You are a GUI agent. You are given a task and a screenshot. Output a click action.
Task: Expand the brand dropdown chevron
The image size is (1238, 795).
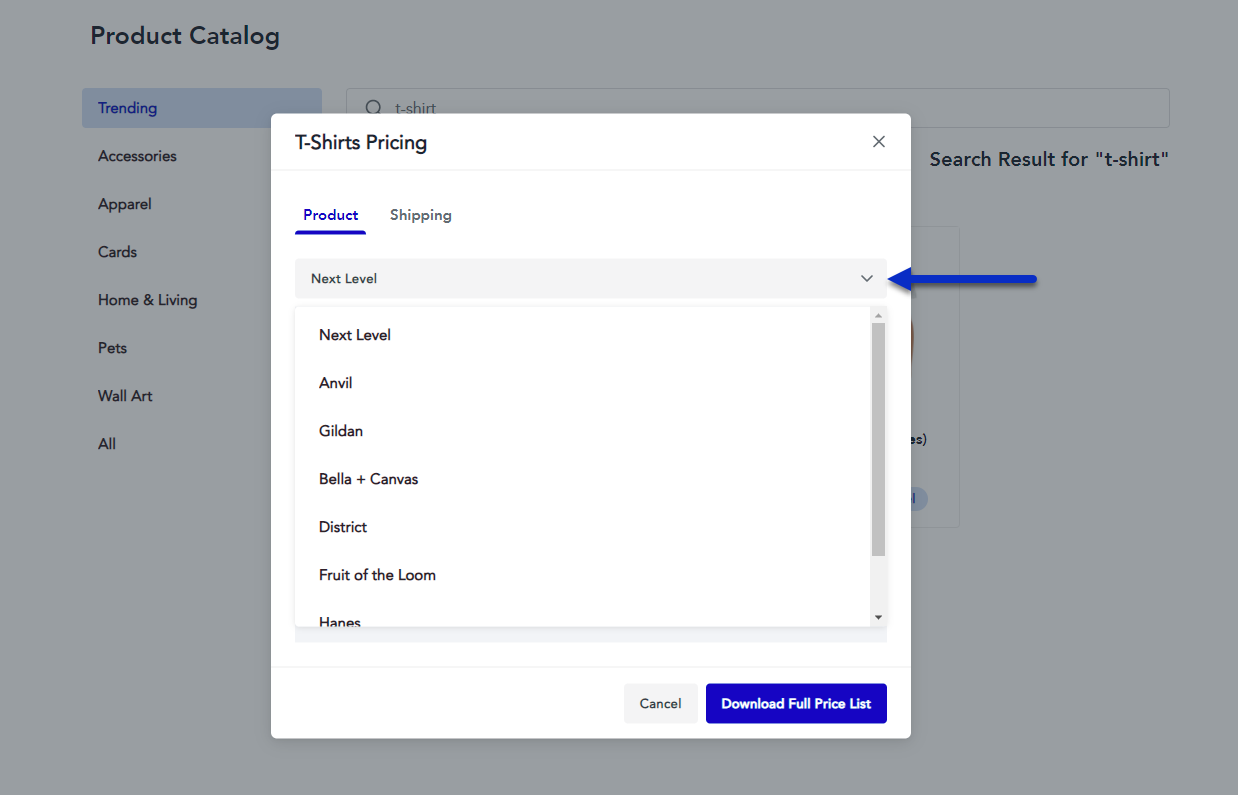pos(866,279)
